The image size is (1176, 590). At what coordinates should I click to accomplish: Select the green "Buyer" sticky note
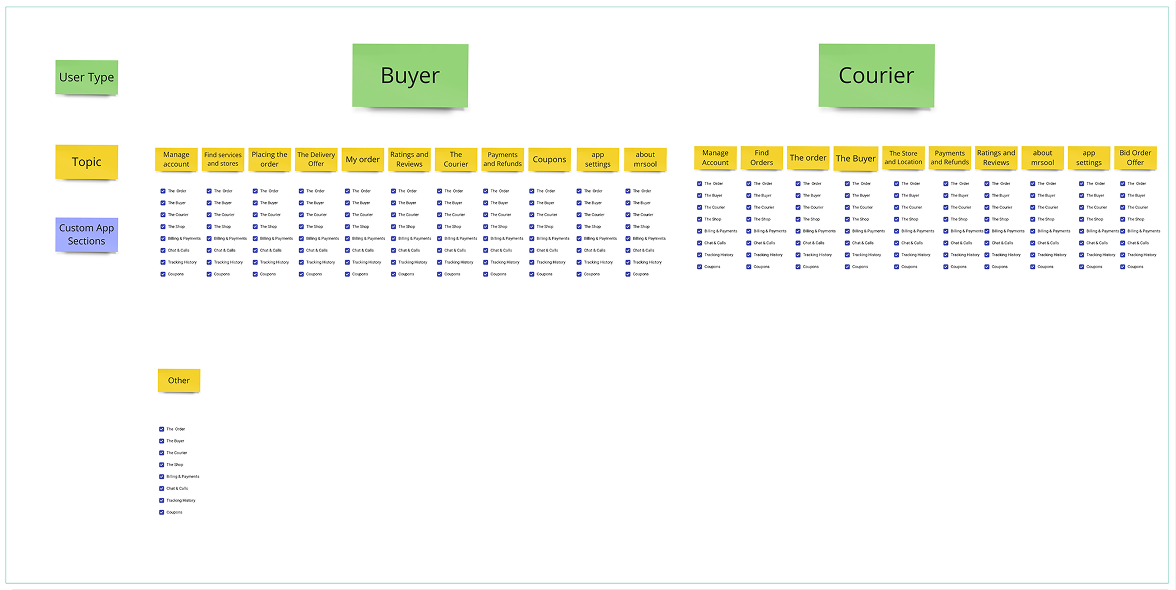[410, 75]
